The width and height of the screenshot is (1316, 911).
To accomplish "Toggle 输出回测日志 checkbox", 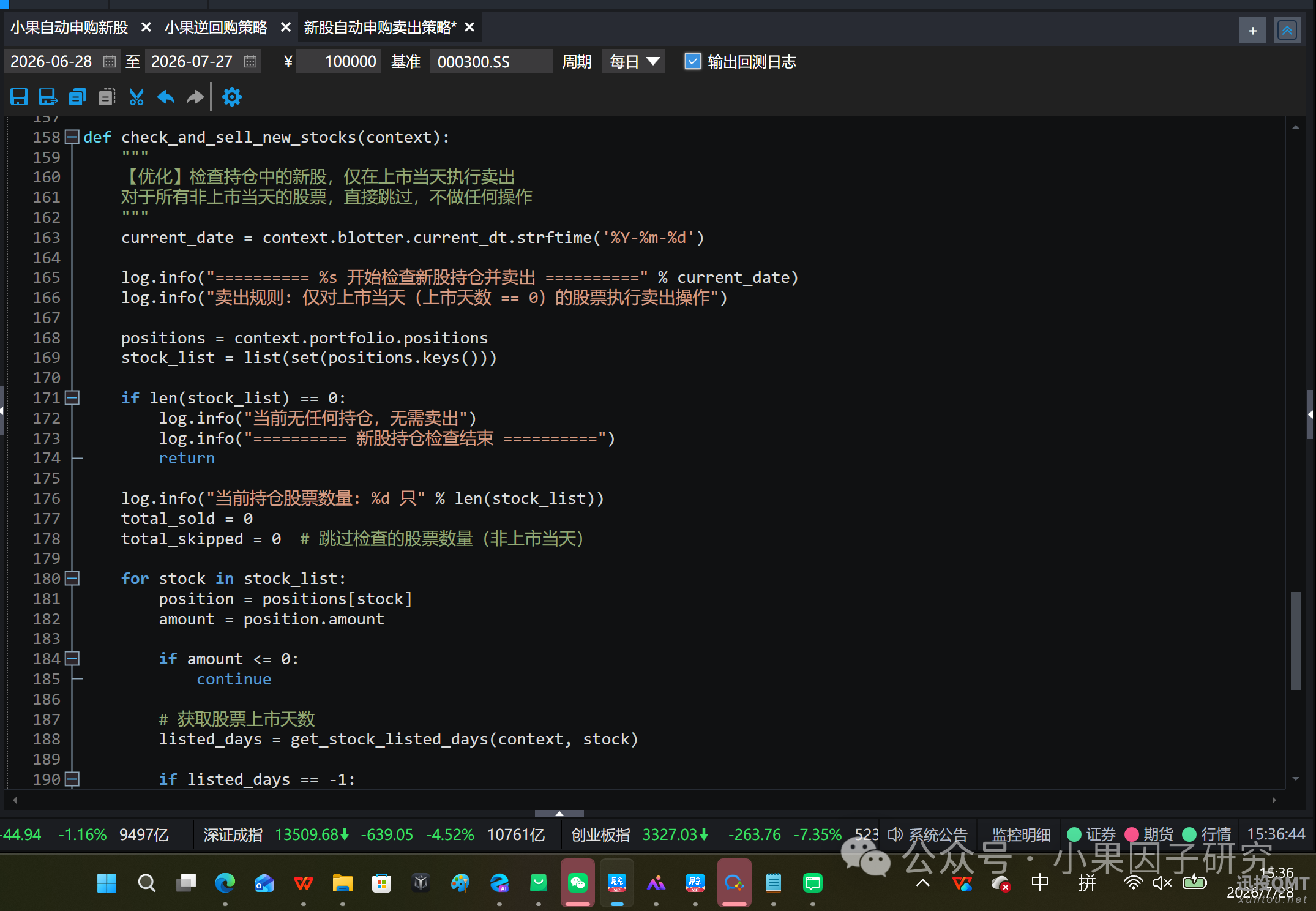I will tap(692, 61).
